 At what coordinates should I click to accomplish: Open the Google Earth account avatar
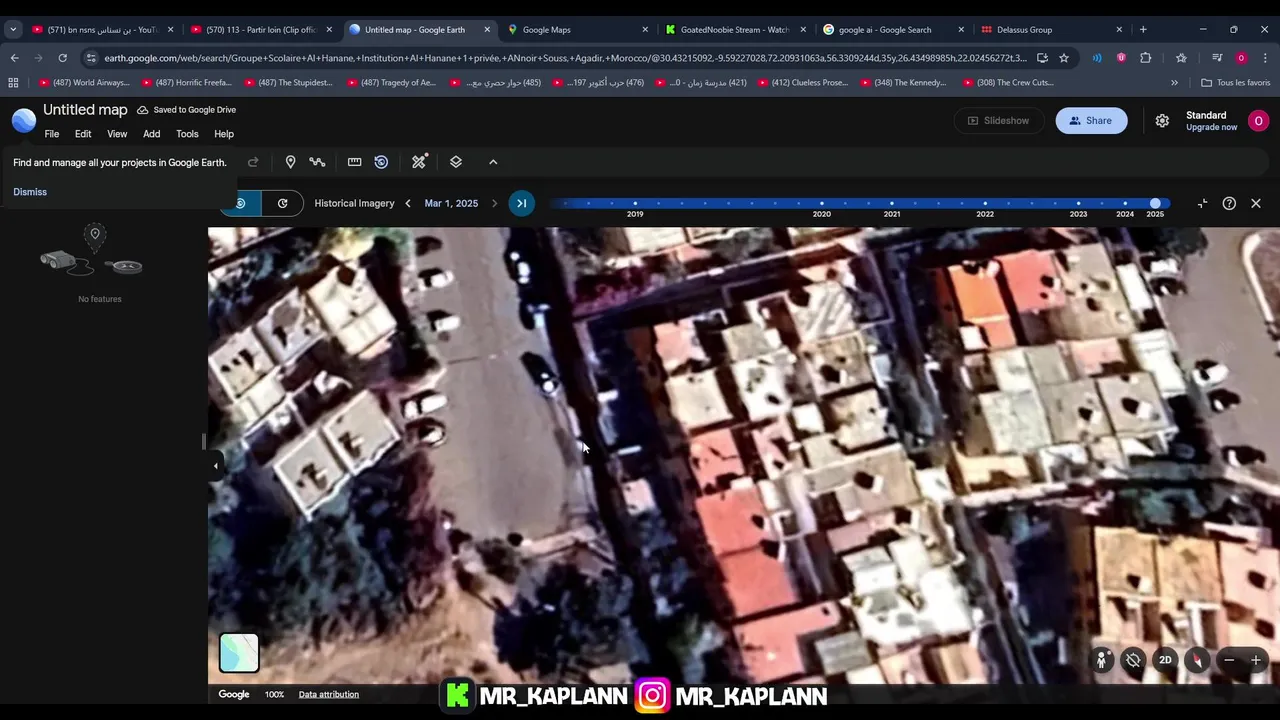[1258, 121]
